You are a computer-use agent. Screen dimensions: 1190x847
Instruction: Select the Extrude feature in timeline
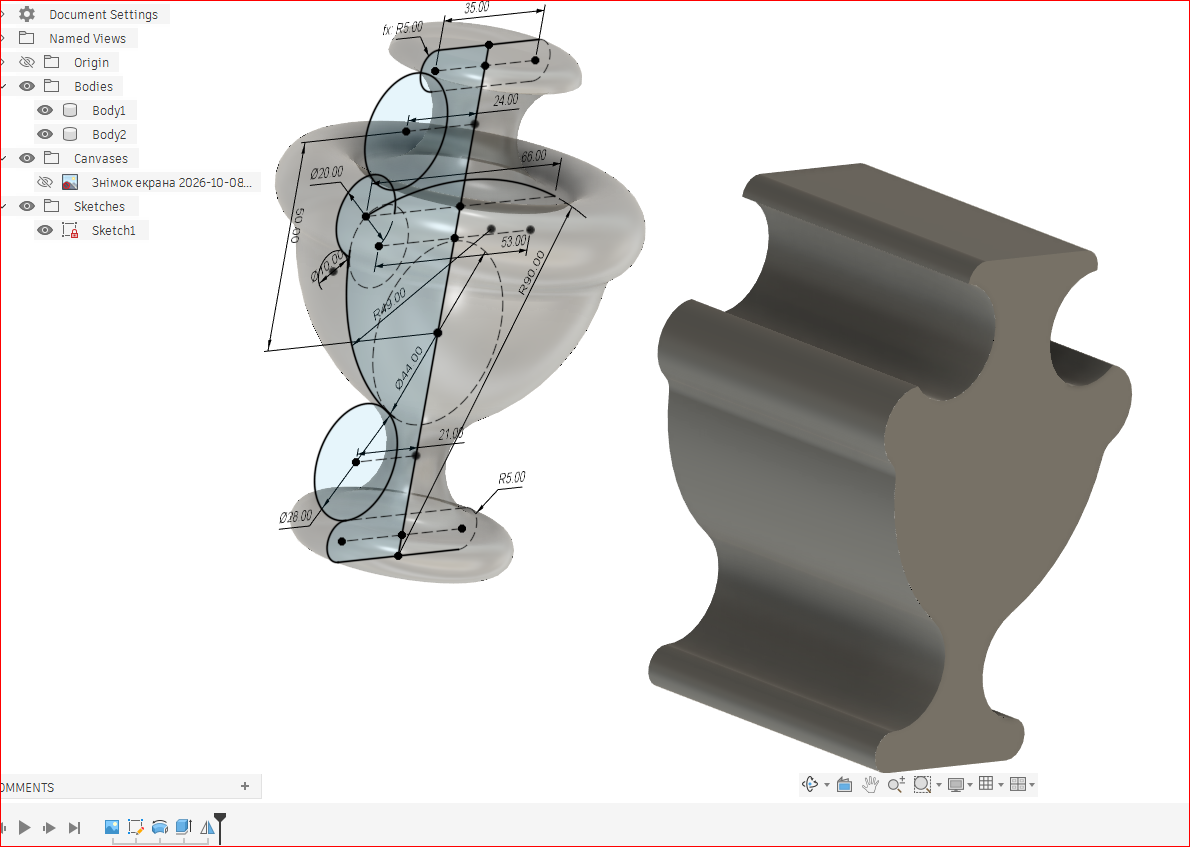click(x=183, y=827)
